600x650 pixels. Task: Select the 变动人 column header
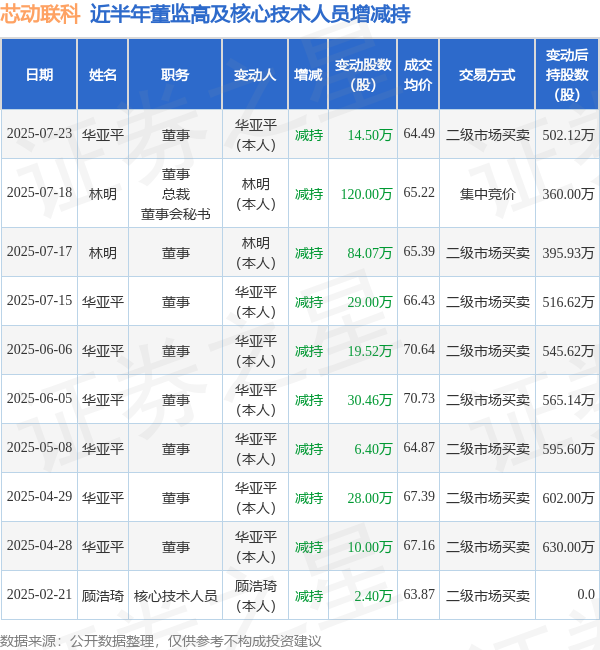pyautogui.click(x=255, y=75)
